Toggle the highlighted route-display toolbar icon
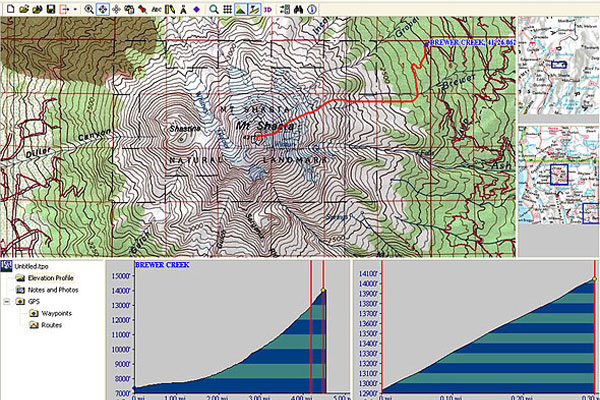 (254, 9)
